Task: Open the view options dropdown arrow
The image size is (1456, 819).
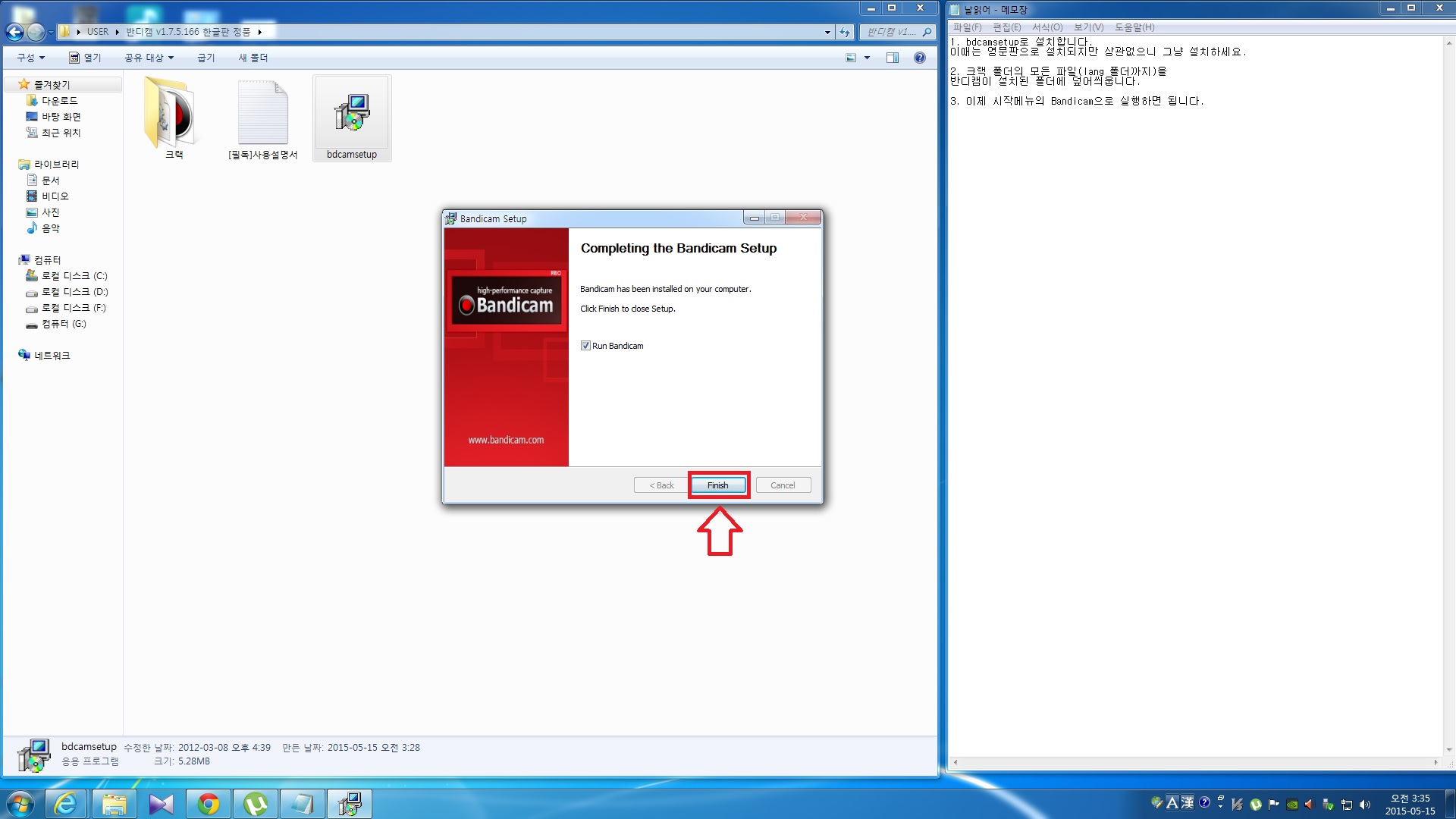Action: (x=867, y=58)
